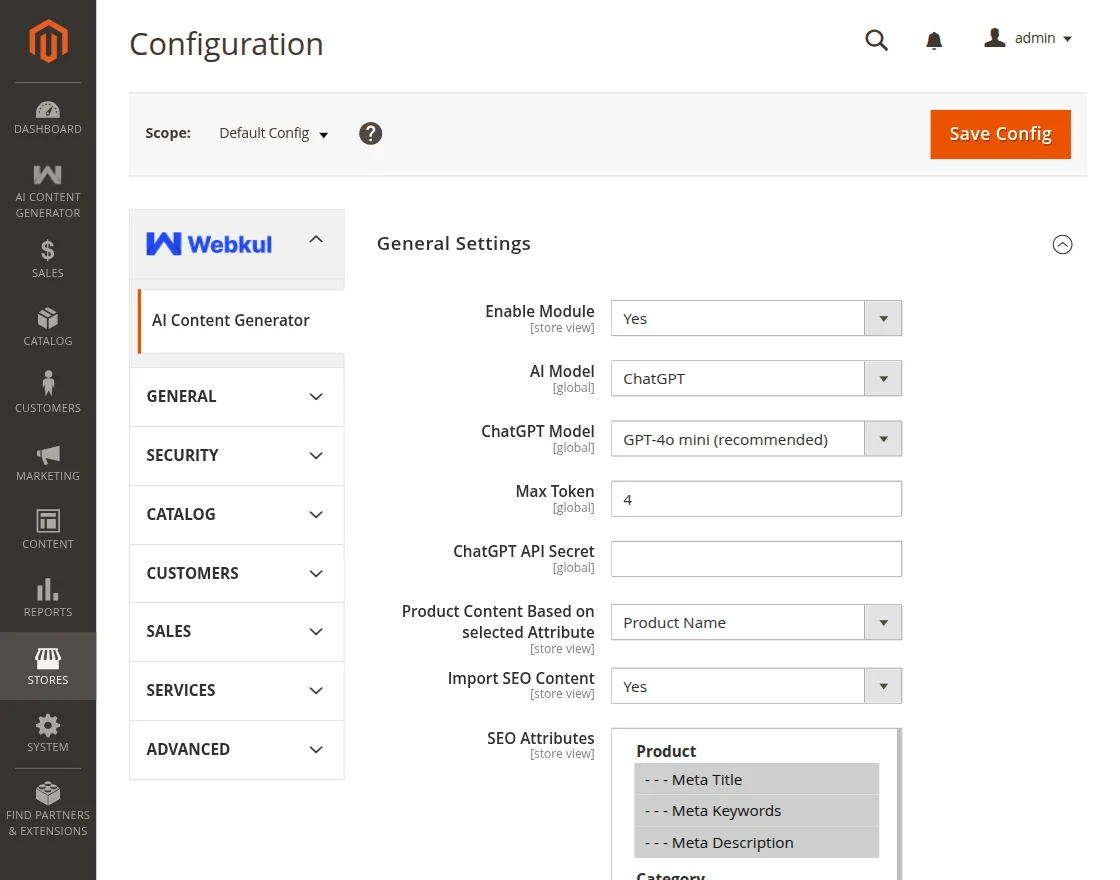Open the Catalog sidebar icon
Viewport: 1120px width, 880px height.
point(47,325)
